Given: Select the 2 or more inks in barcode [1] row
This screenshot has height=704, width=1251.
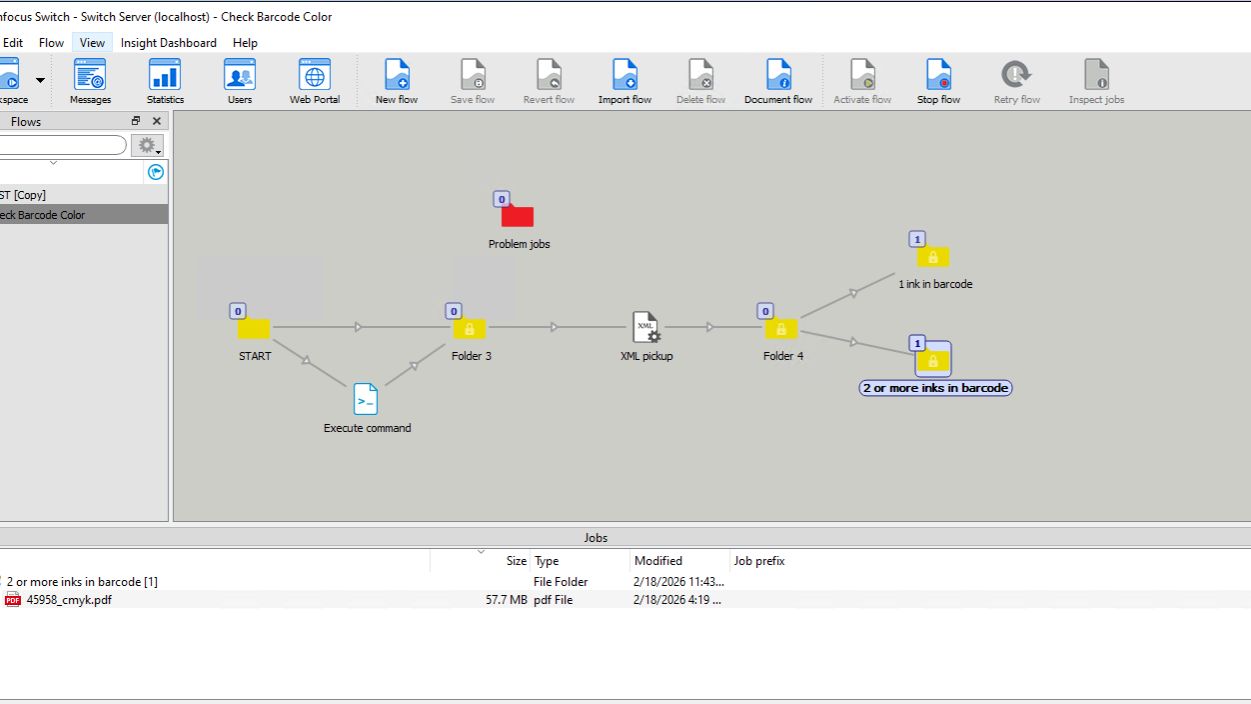Looking at the screenshot, I should [625, 581].
